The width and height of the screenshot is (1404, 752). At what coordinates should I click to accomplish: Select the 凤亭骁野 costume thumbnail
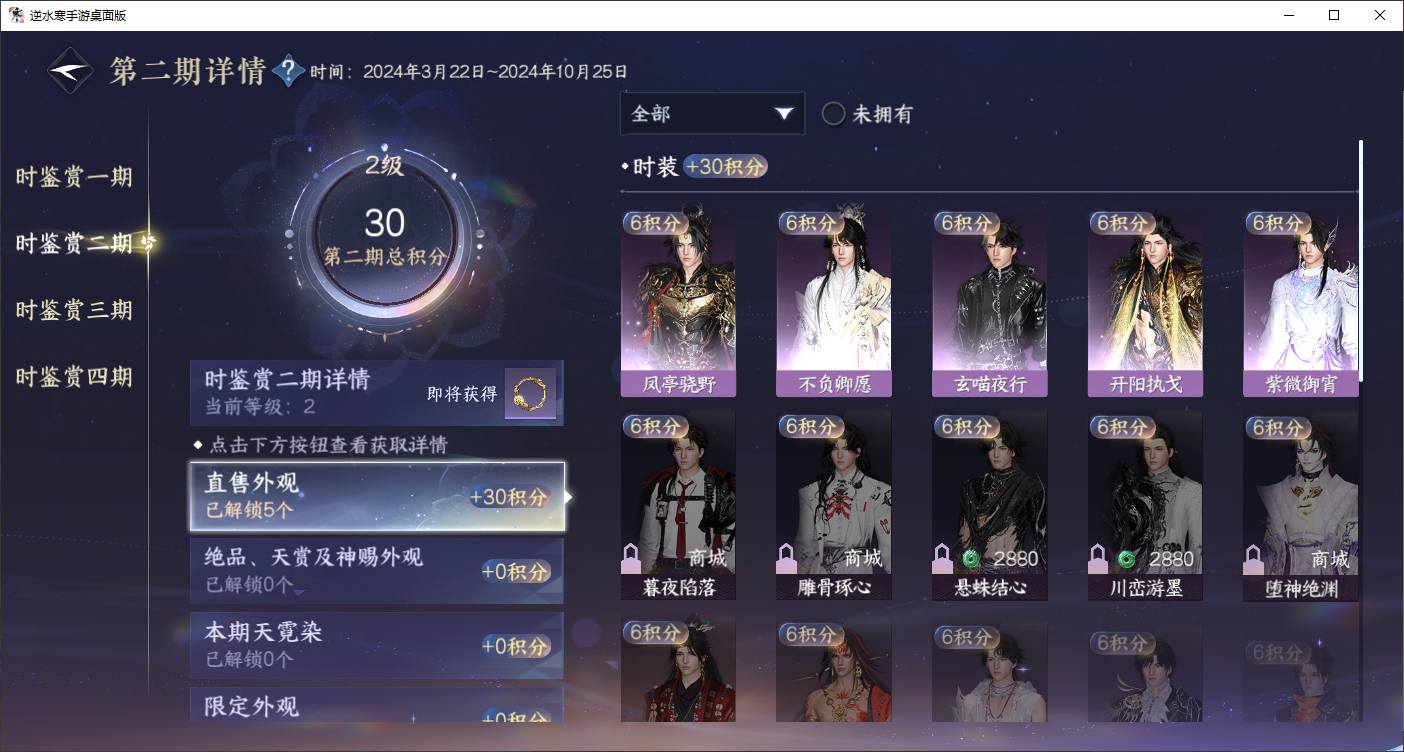click(x=678, y=303)
